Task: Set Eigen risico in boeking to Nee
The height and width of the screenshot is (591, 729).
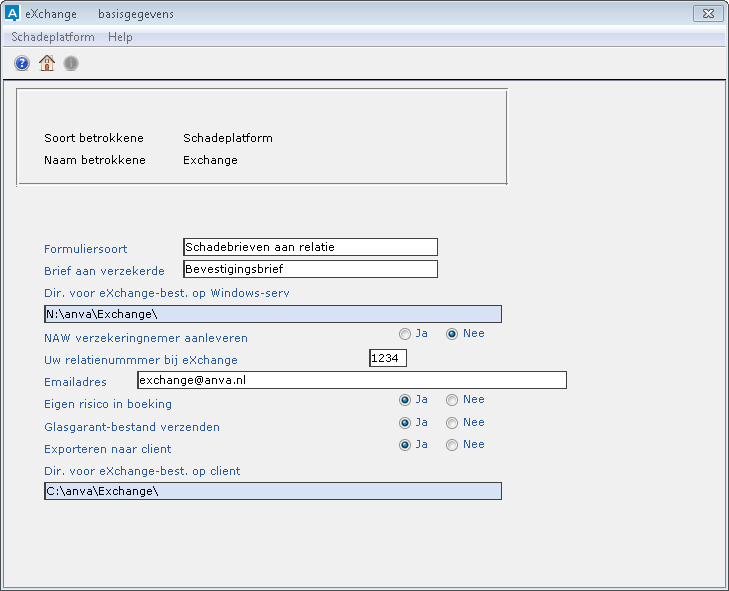Action: click(x=452, y=400)
